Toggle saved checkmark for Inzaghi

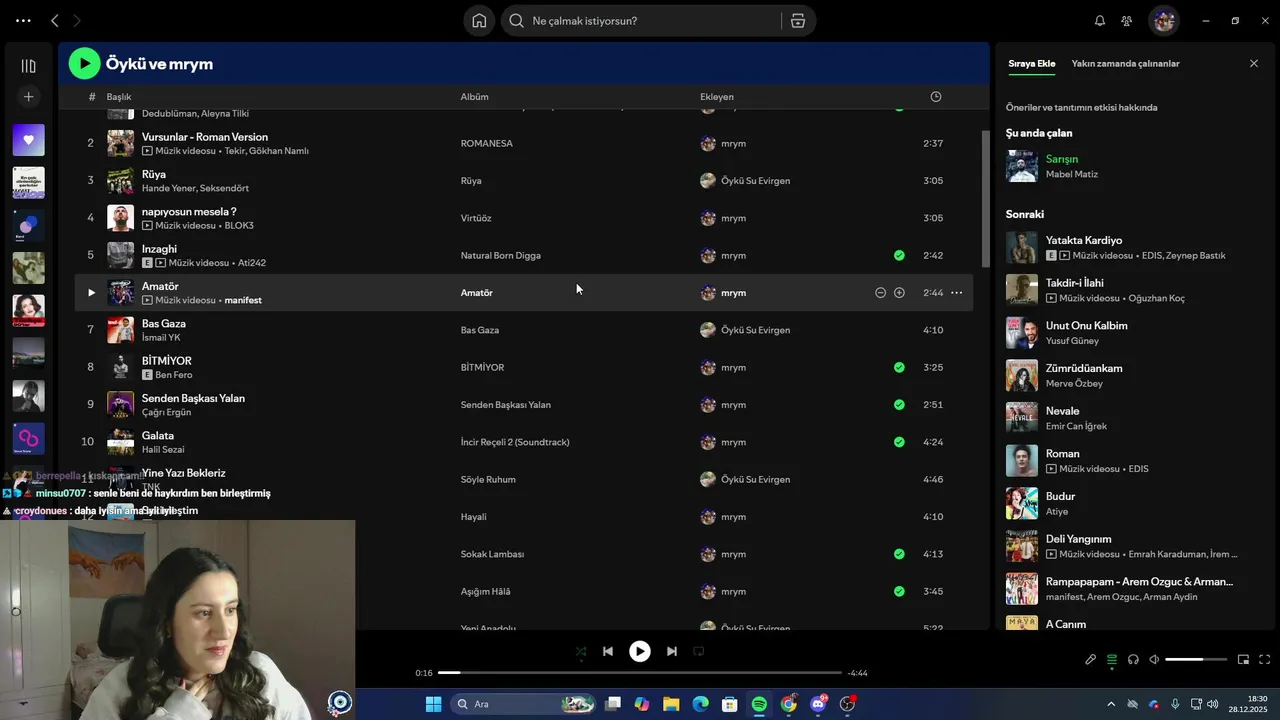tap(899, 255)
